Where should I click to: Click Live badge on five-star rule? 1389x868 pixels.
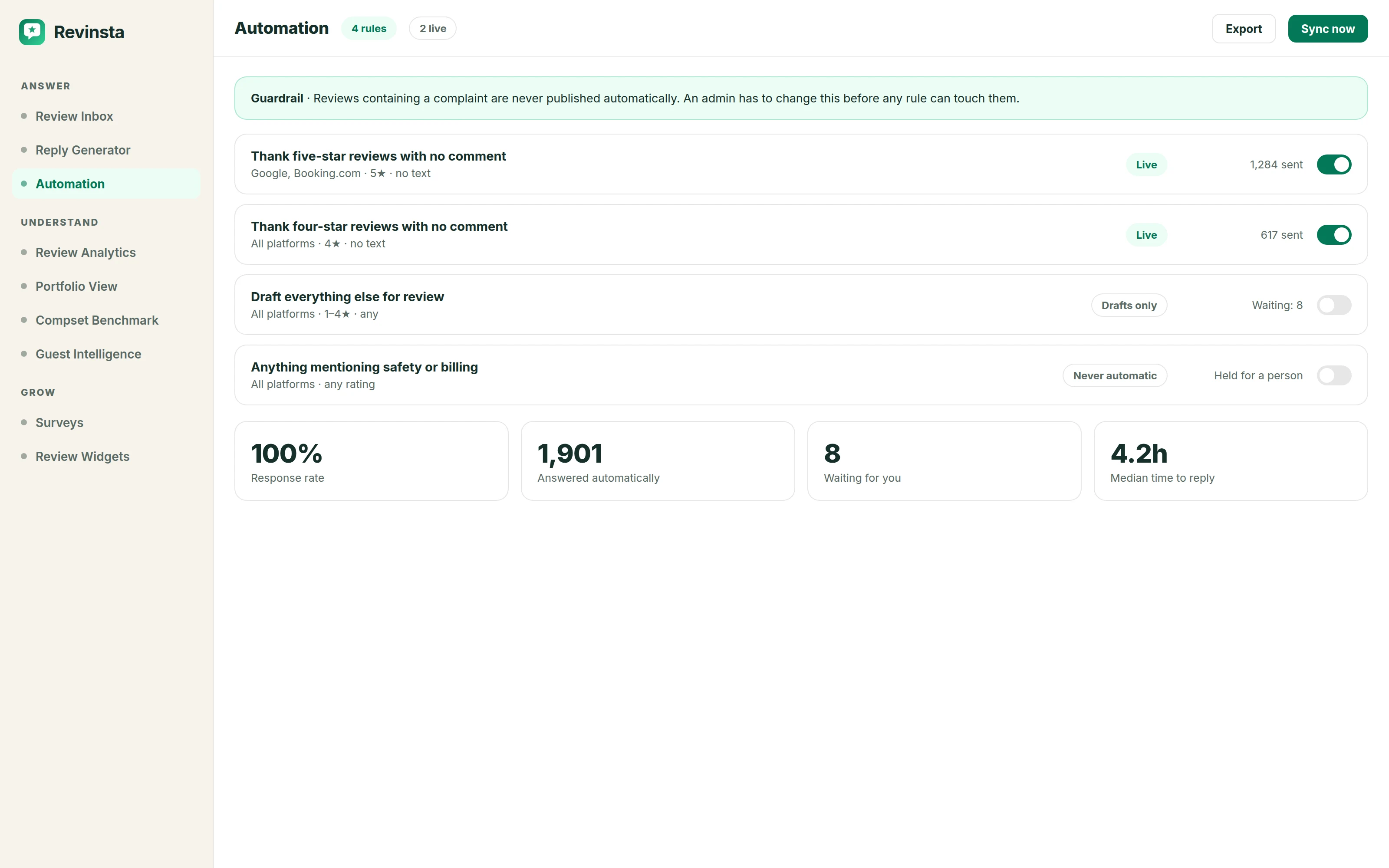point(1146,165)
